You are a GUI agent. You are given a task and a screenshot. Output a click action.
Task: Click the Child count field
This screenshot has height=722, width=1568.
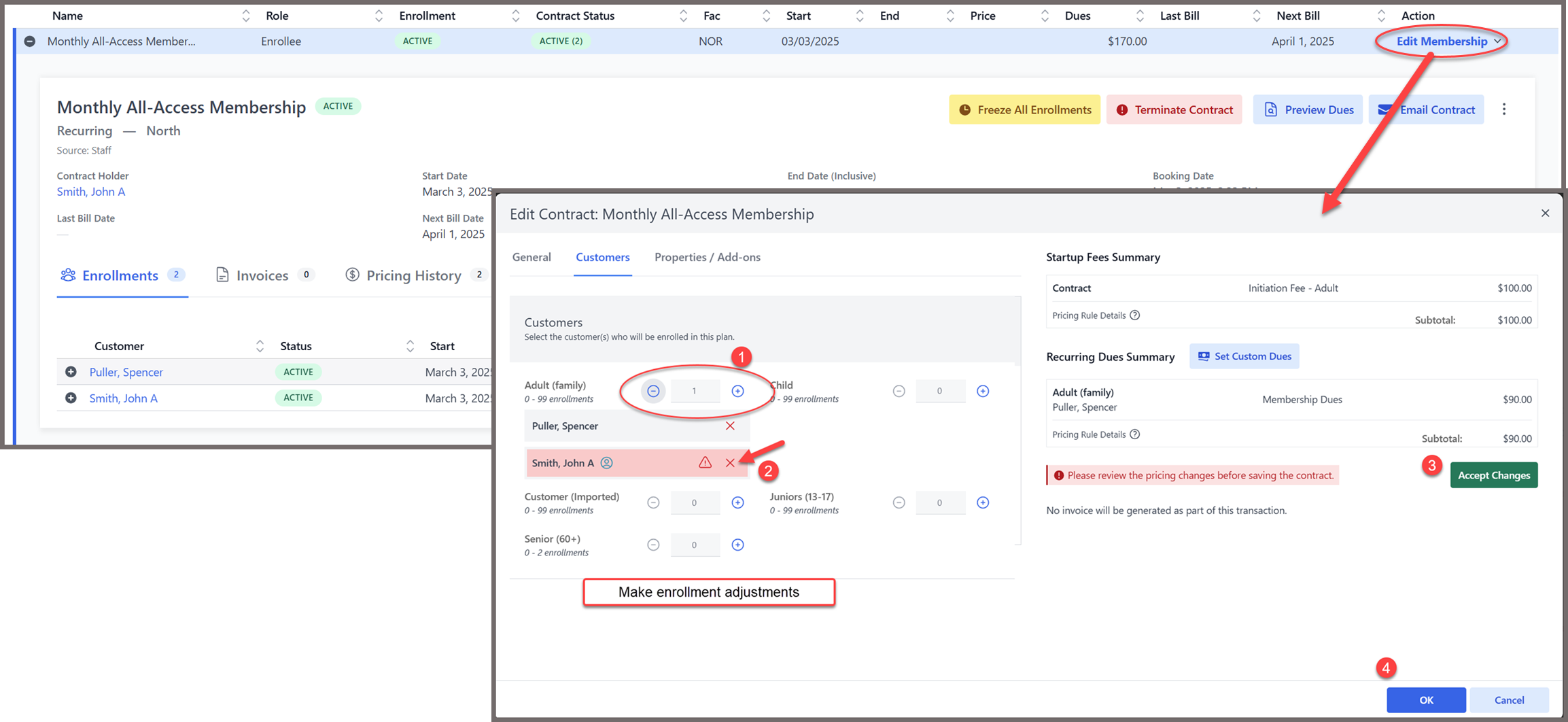(x=940, y=391)
